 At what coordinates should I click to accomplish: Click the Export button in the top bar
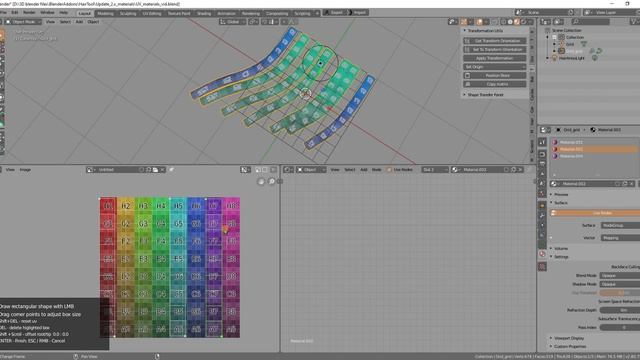[x=334, y=13]
